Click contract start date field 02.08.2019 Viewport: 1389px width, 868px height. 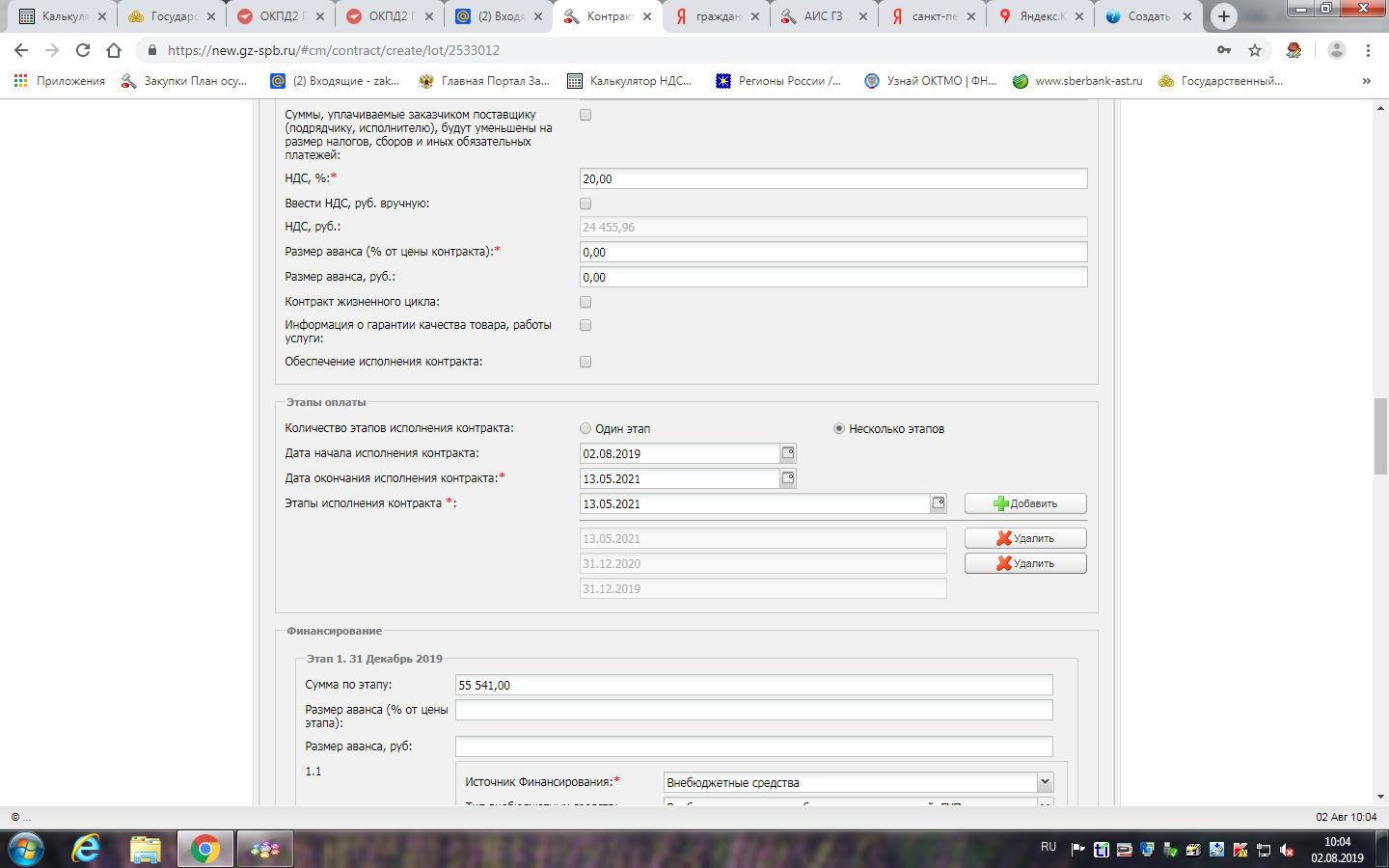tap(679, 453)
